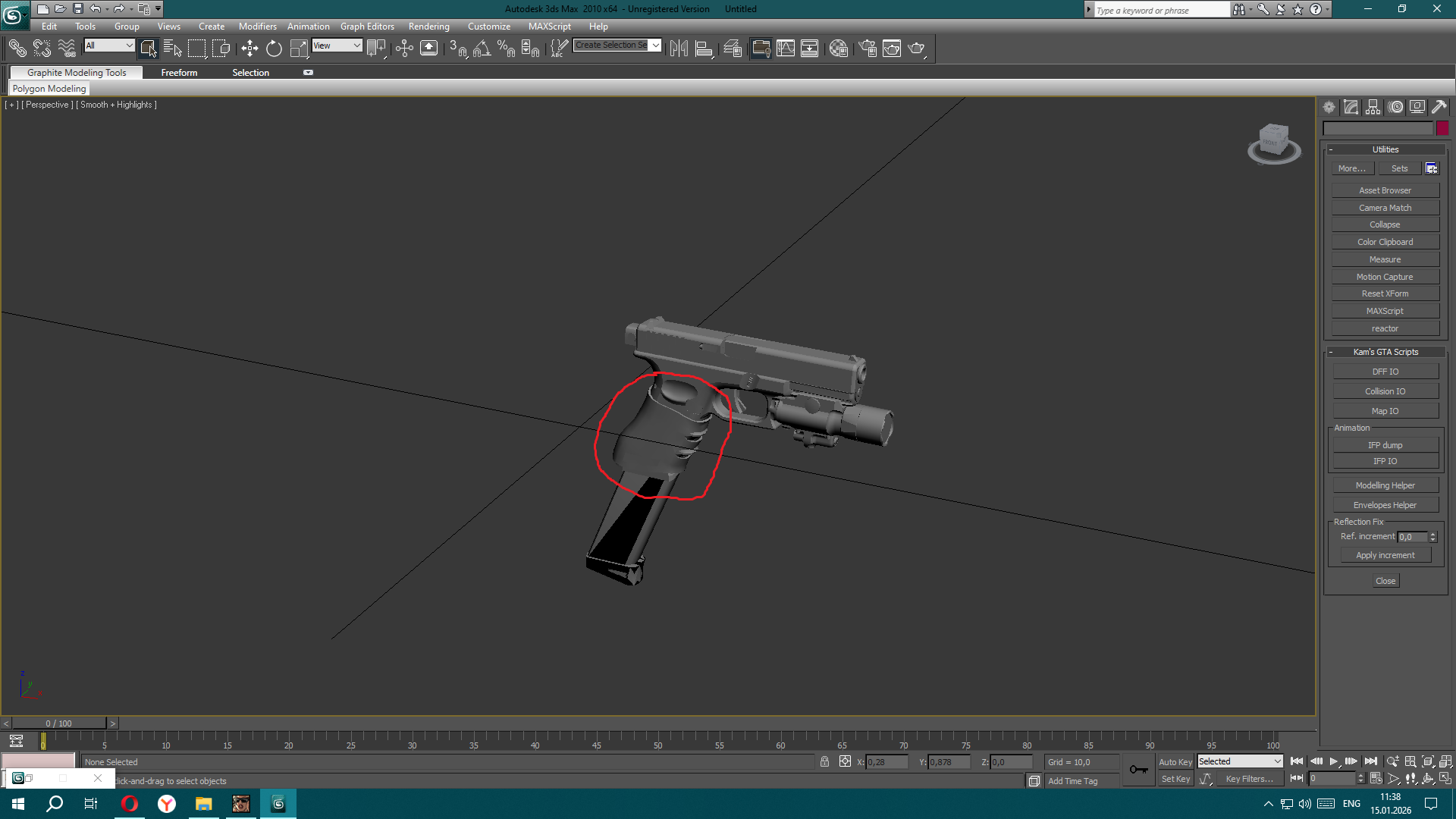Viewport: 1456px width, 819px height.
Task: Click the DFF IO button
Action: click(x=1385, y=372)
